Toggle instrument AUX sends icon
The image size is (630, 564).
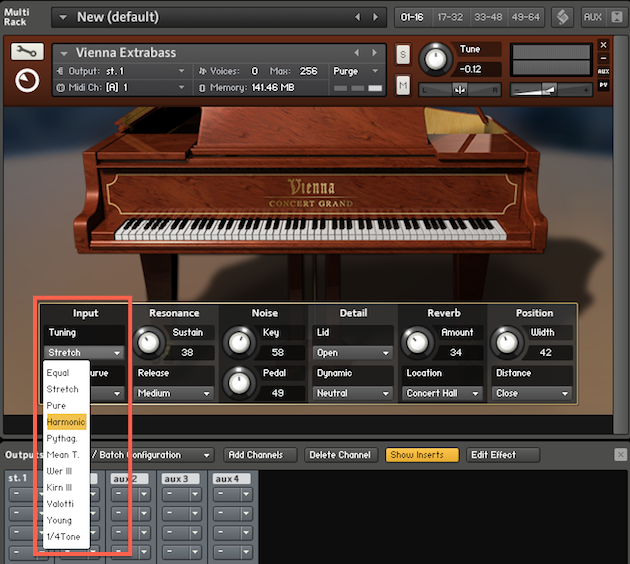coord(603,72)
